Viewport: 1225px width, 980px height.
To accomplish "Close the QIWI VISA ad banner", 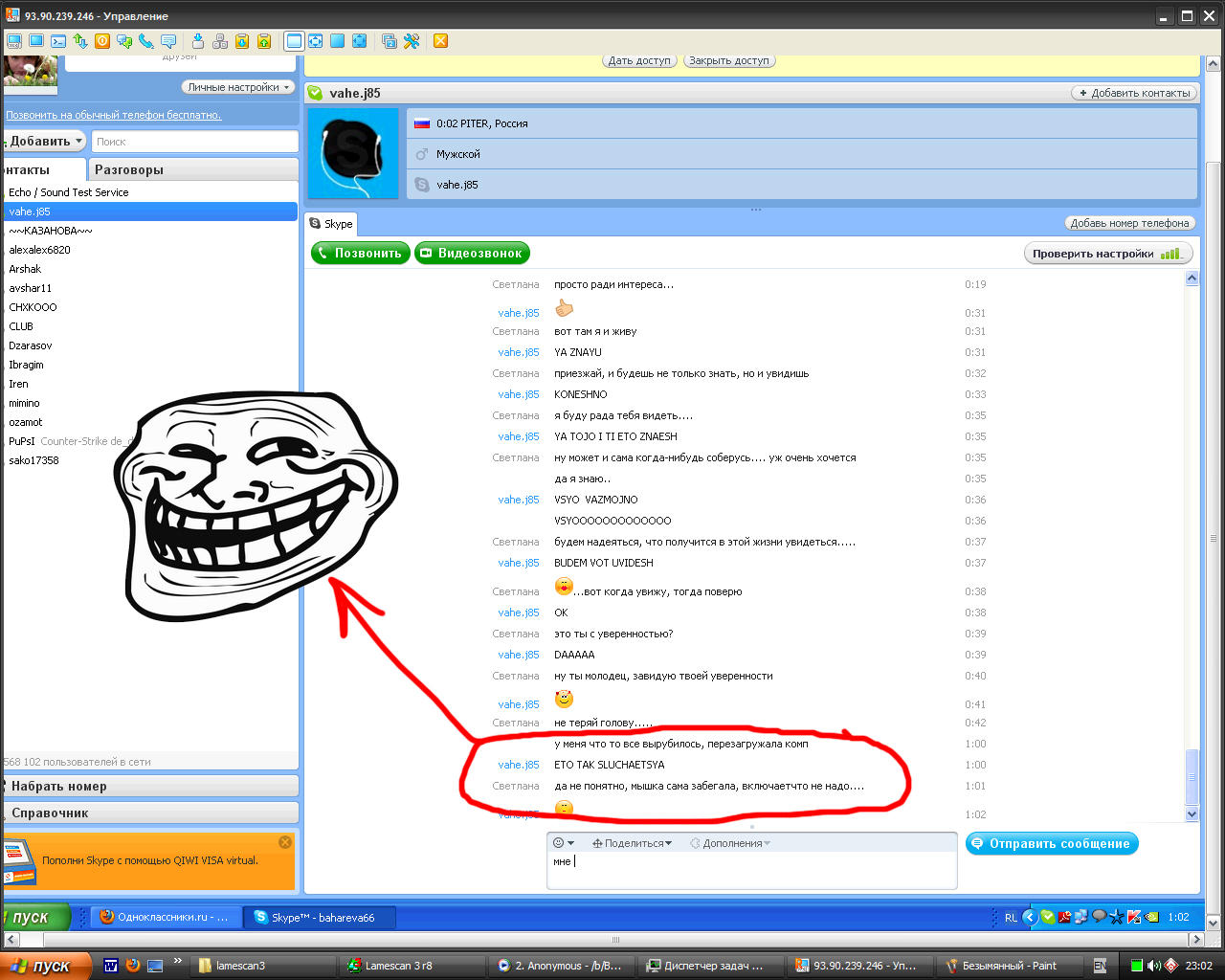I will point(285,842).
